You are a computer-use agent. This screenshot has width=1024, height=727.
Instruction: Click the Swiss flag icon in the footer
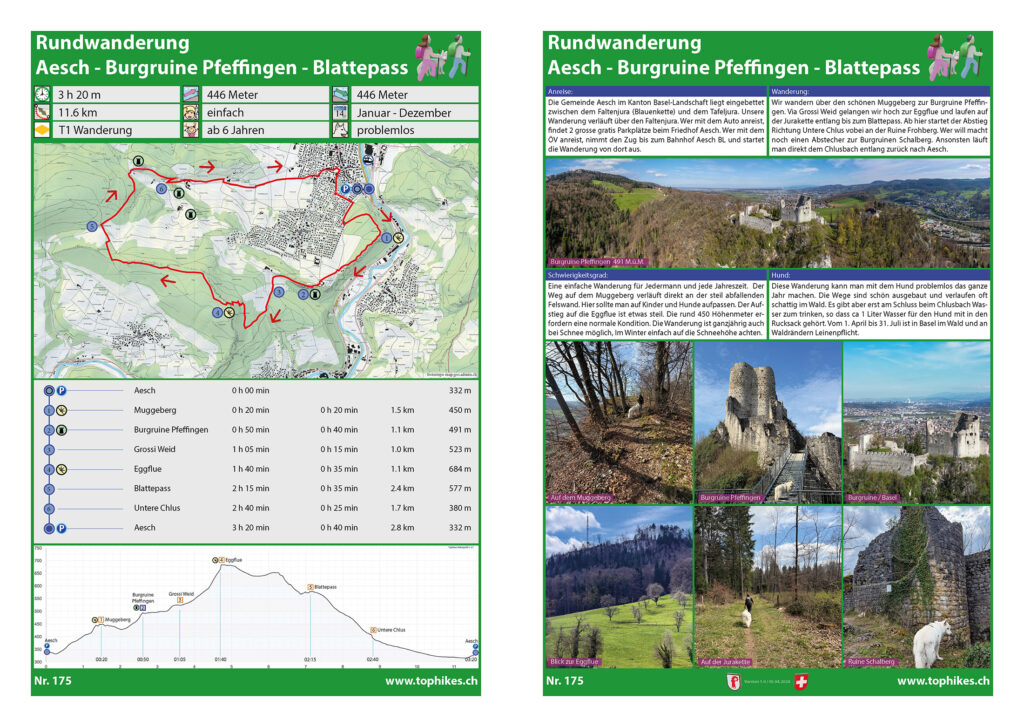click(x=801, y=681)
